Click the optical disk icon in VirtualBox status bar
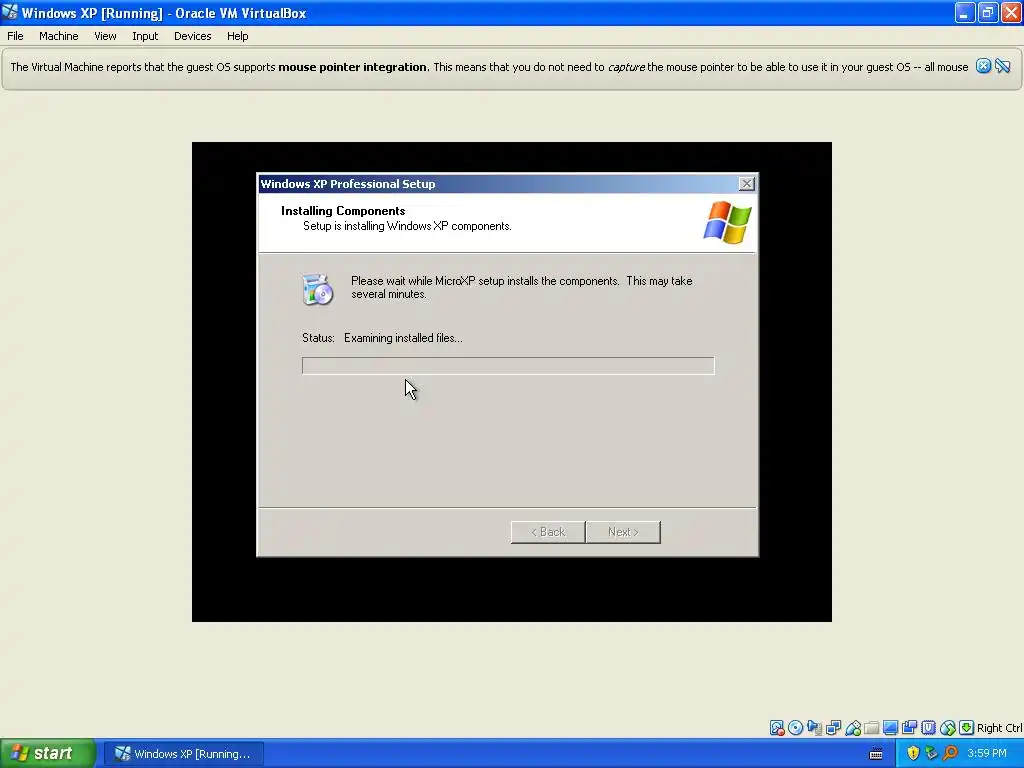The image size is (1024, 768). (x=795, y=728)
